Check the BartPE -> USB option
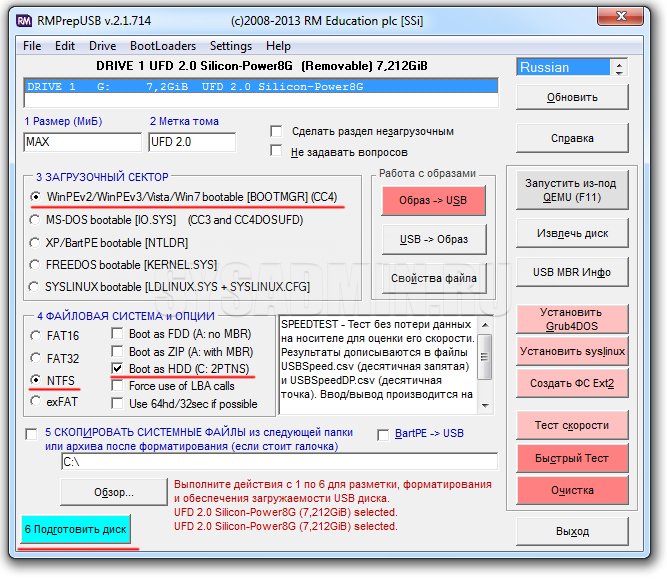The width and height of the screenshot is (667, 580). click(x=382, y=434)
